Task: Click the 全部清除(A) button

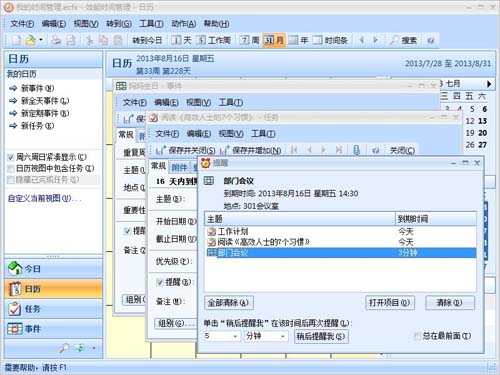Action: click(x=229, y=303)
